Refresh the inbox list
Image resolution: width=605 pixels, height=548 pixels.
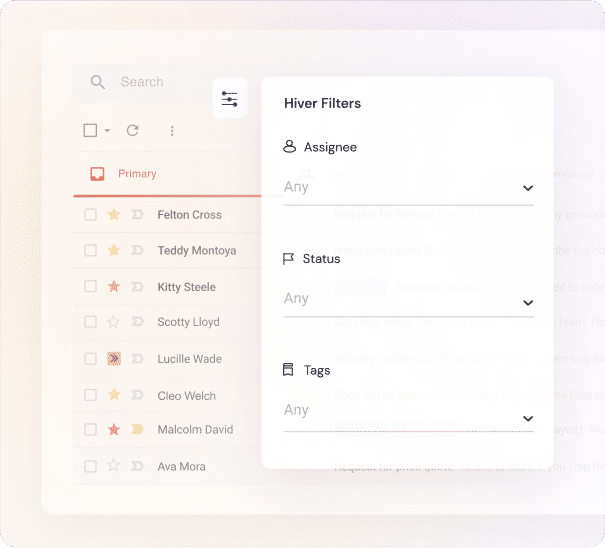[x=132, y=130]
